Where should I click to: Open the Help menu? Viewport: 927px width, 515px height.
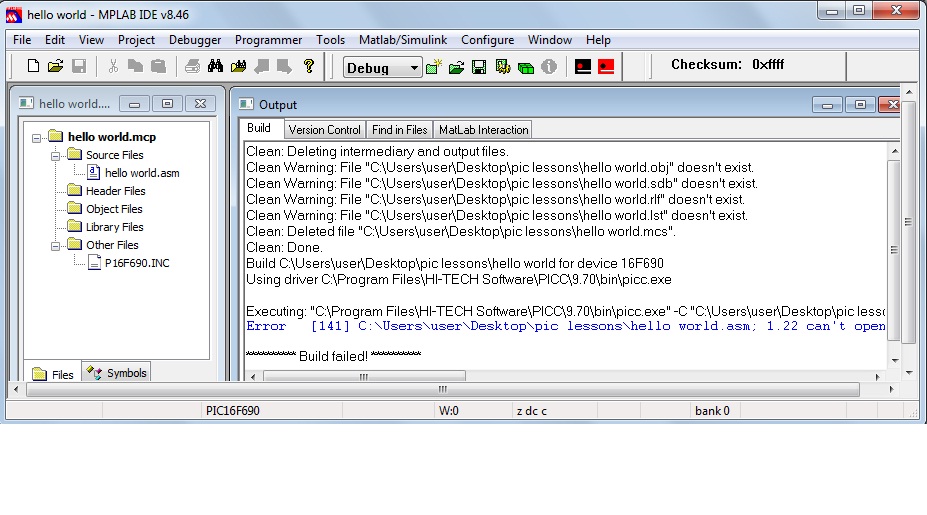pyautogui.click(x=598, y=40)
